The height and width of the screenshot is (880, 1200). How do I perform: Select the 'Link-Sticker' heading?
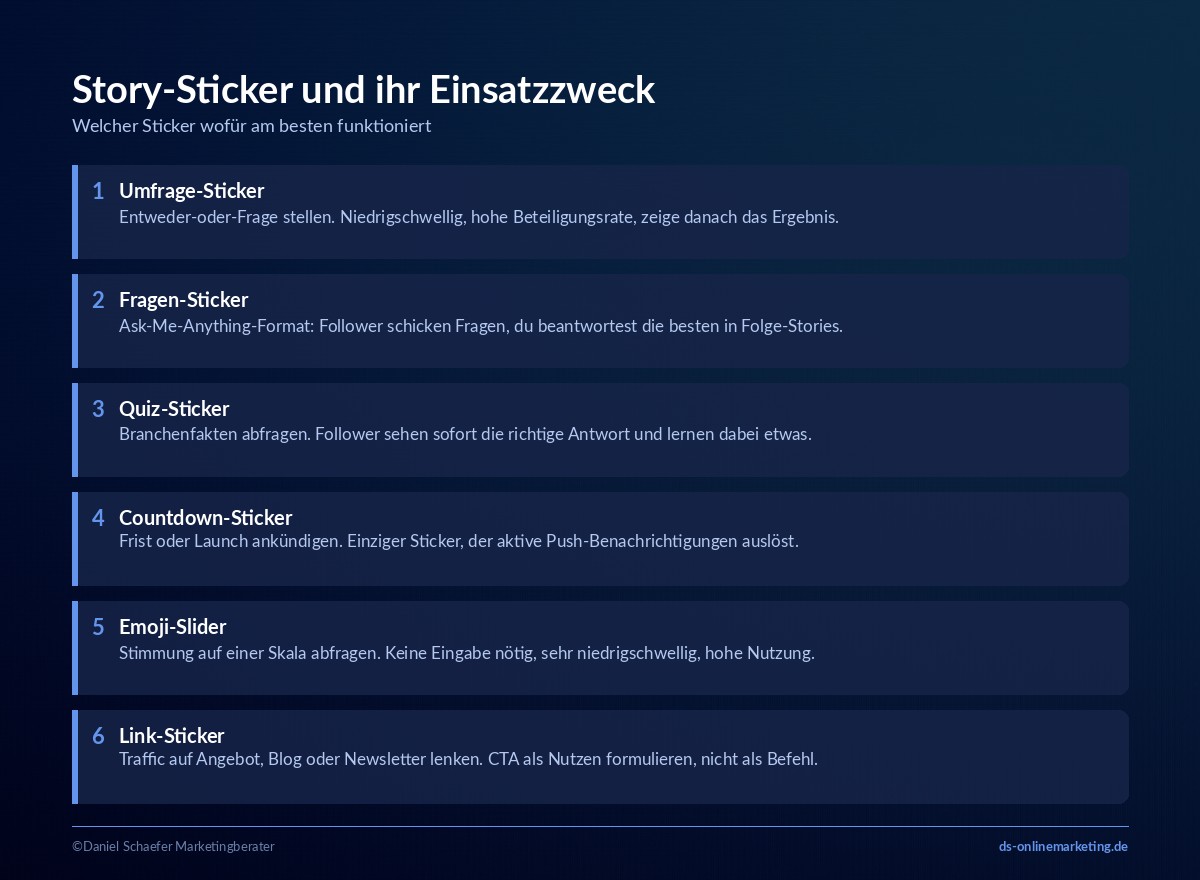coord(171,735)
